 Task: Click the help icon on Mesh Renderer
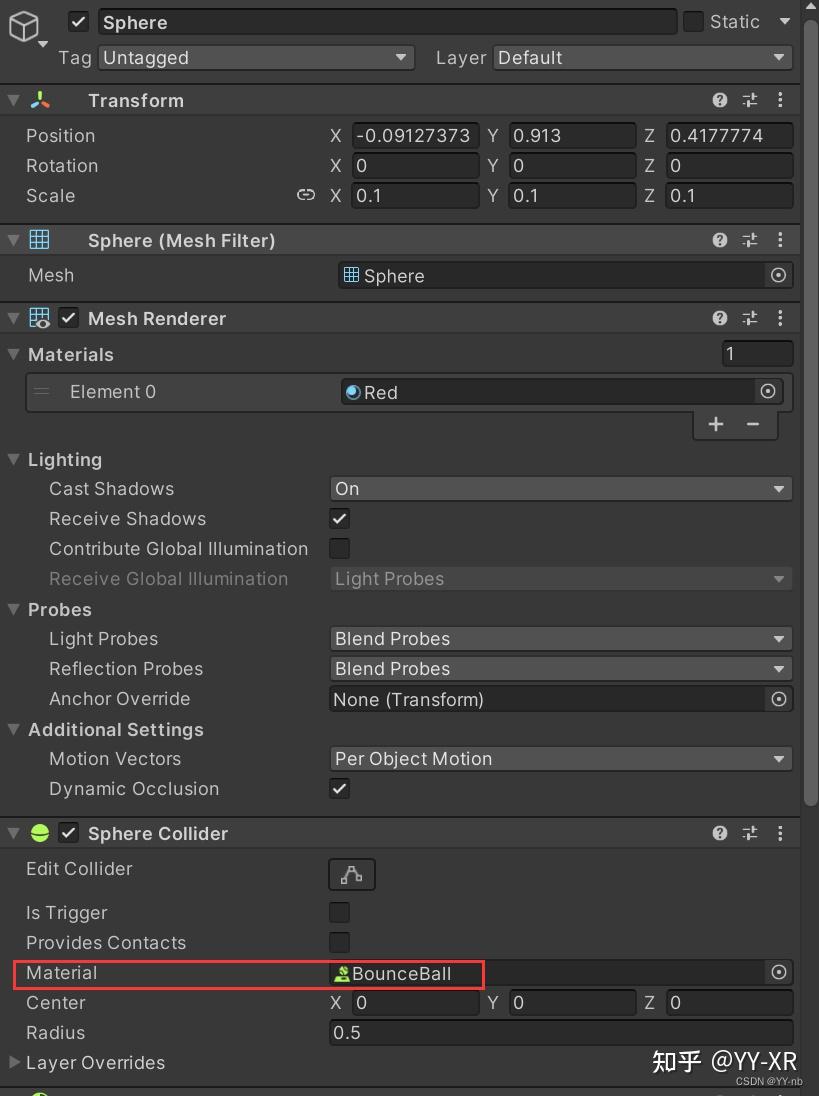point(719,318)
